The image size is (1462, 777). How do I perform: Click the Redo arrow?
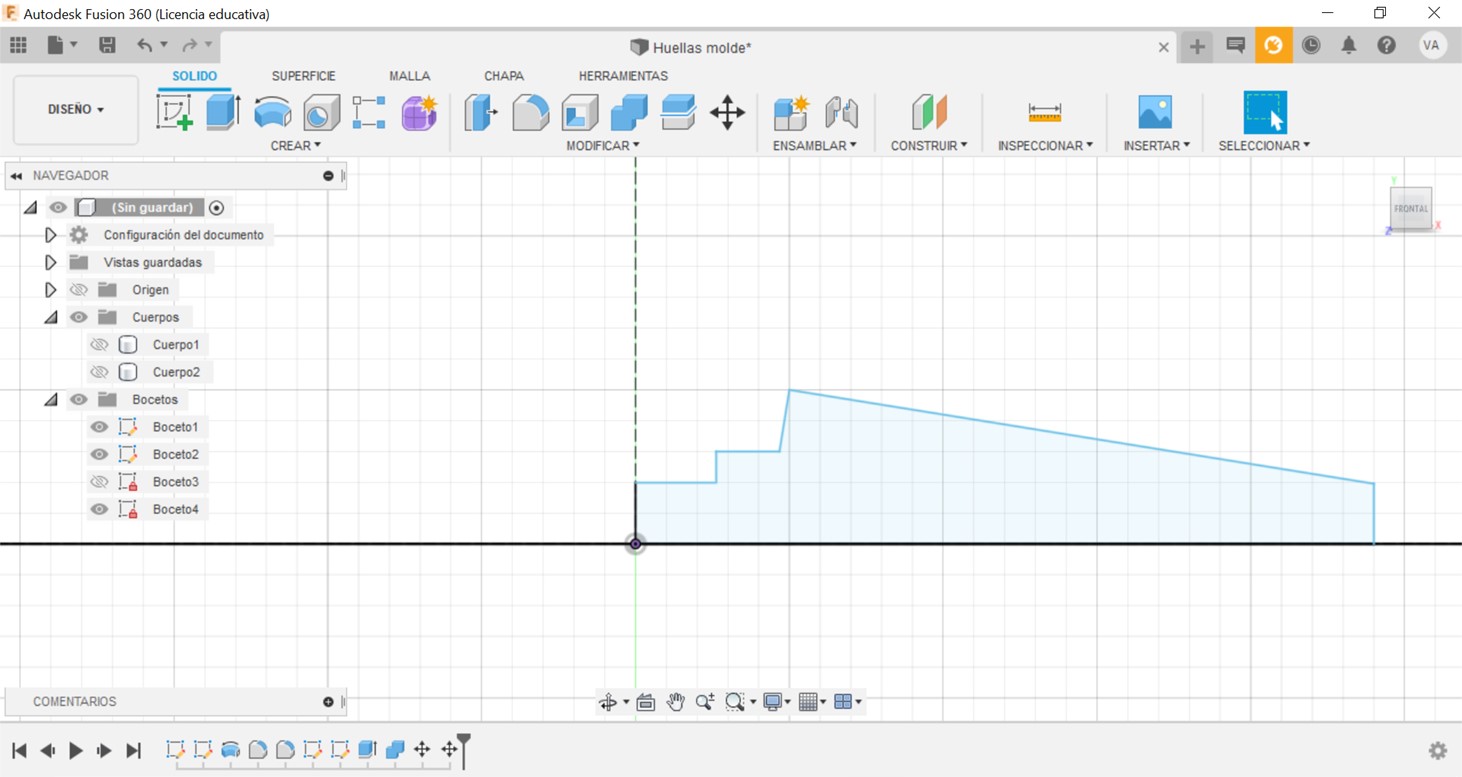(x=189, y=45)
